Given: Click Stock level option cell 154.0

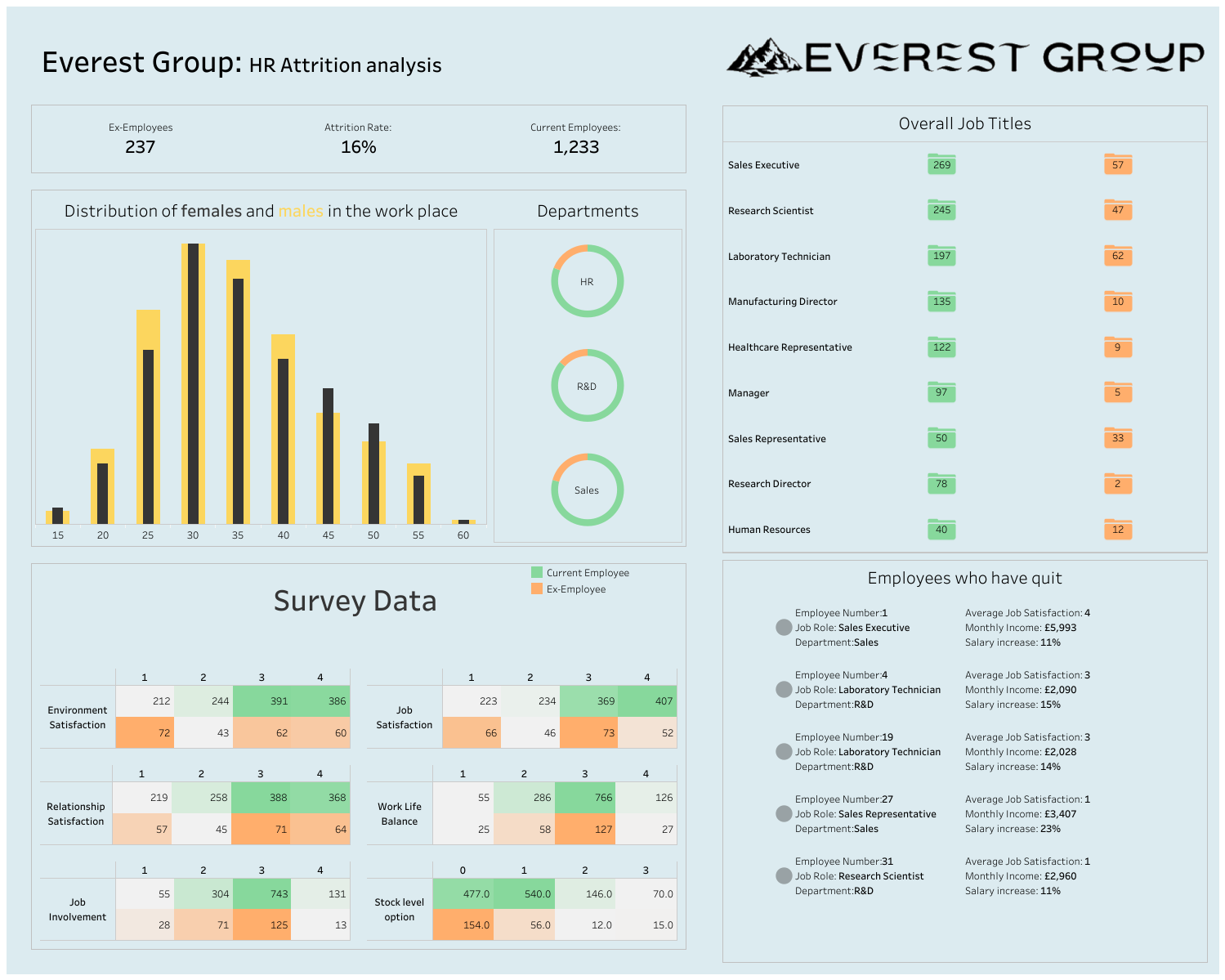Looking at the screenshot, I should (x=463, y=925).
